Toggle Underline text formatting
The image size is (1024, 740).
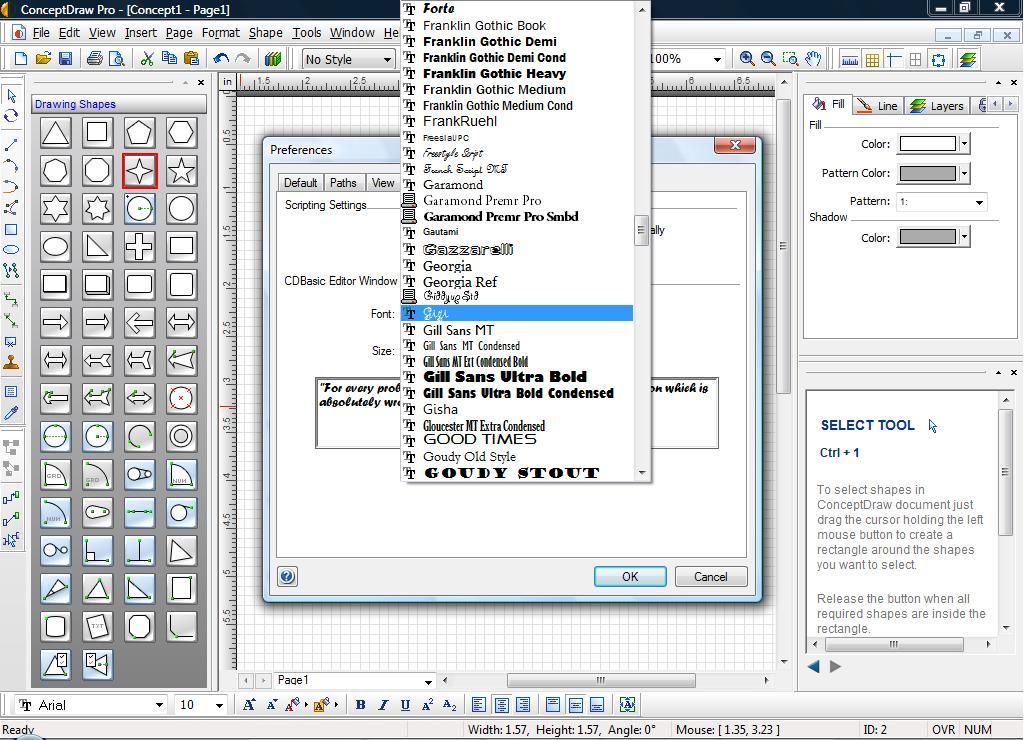click(x=405, y=705)
